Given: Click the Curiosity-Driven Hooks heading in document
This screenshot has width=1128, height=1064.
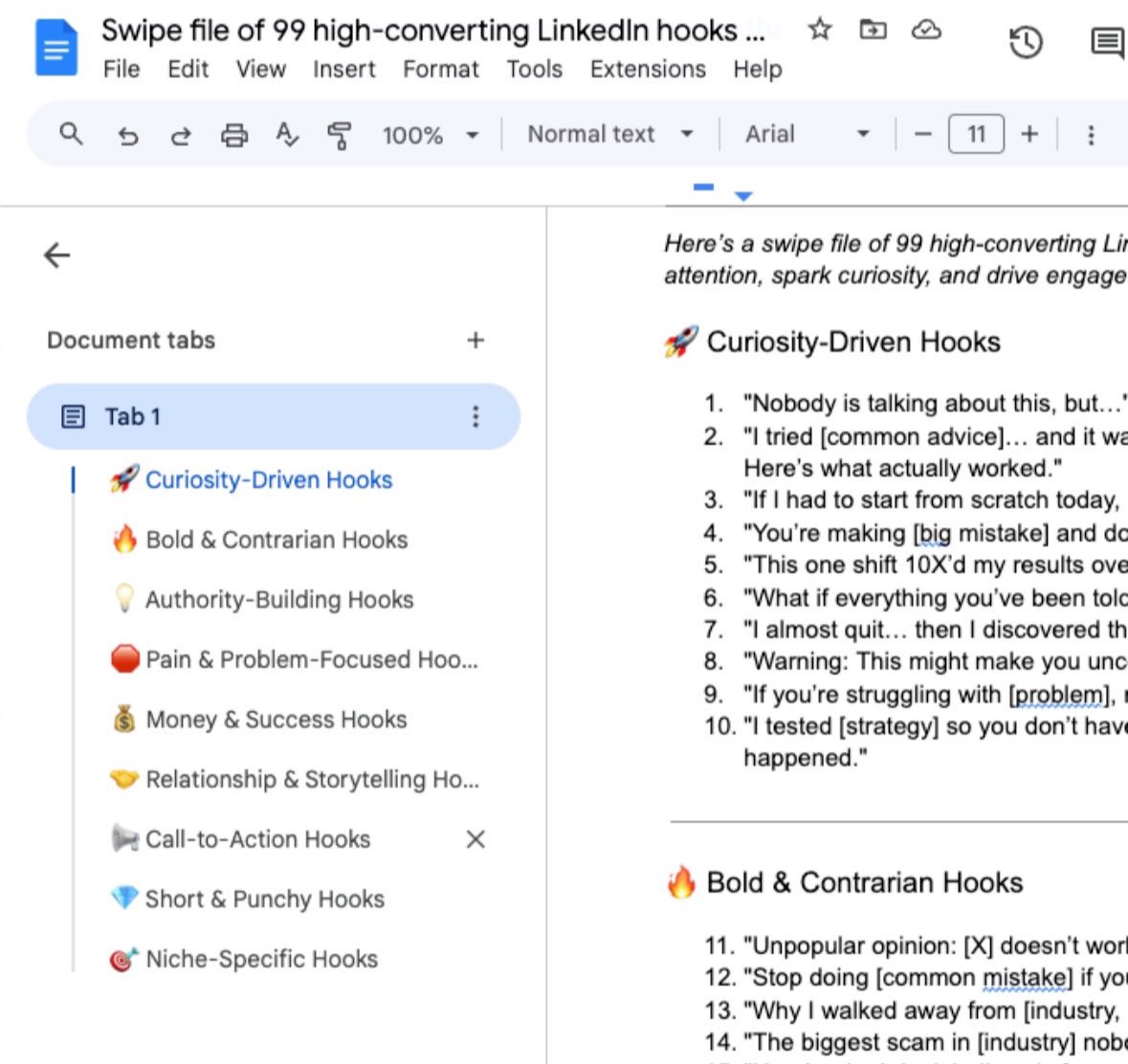Looking at the screenshot, I should [x=853, y=342].
